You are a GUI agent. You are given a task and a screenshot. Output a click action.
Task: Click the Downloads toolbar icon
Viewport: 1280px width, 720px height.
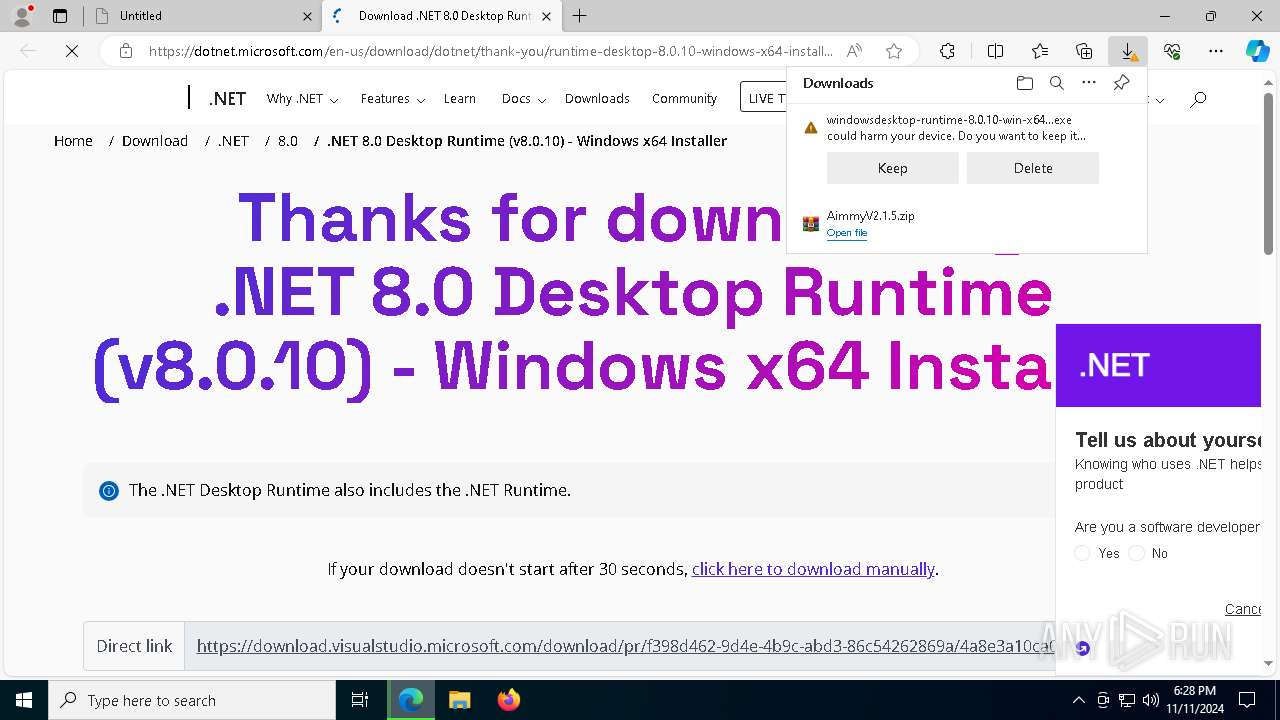[x=1128, y=51]
